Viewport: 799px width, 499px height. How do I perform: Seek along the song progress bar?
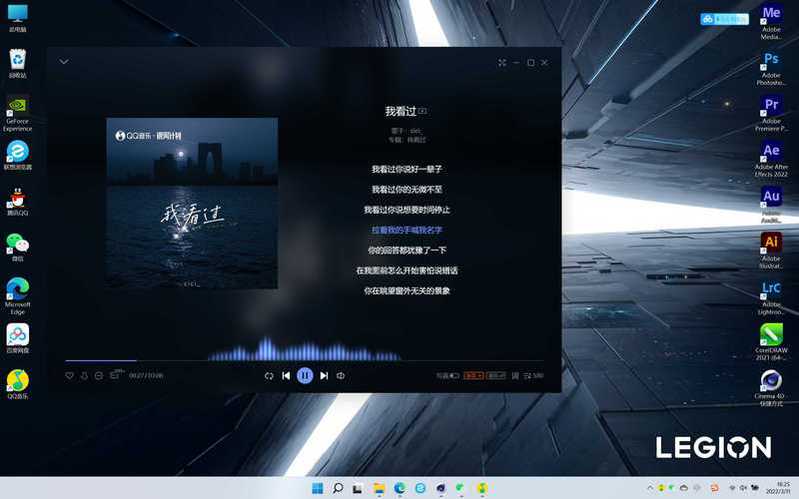pyautogui.click(x=304, y=360)
